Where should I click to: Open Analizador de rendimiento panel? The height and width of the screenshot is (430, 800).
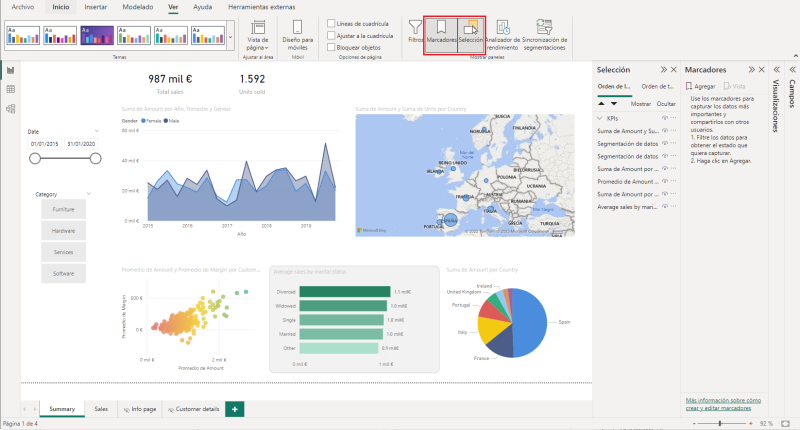(x=502, y=33)
